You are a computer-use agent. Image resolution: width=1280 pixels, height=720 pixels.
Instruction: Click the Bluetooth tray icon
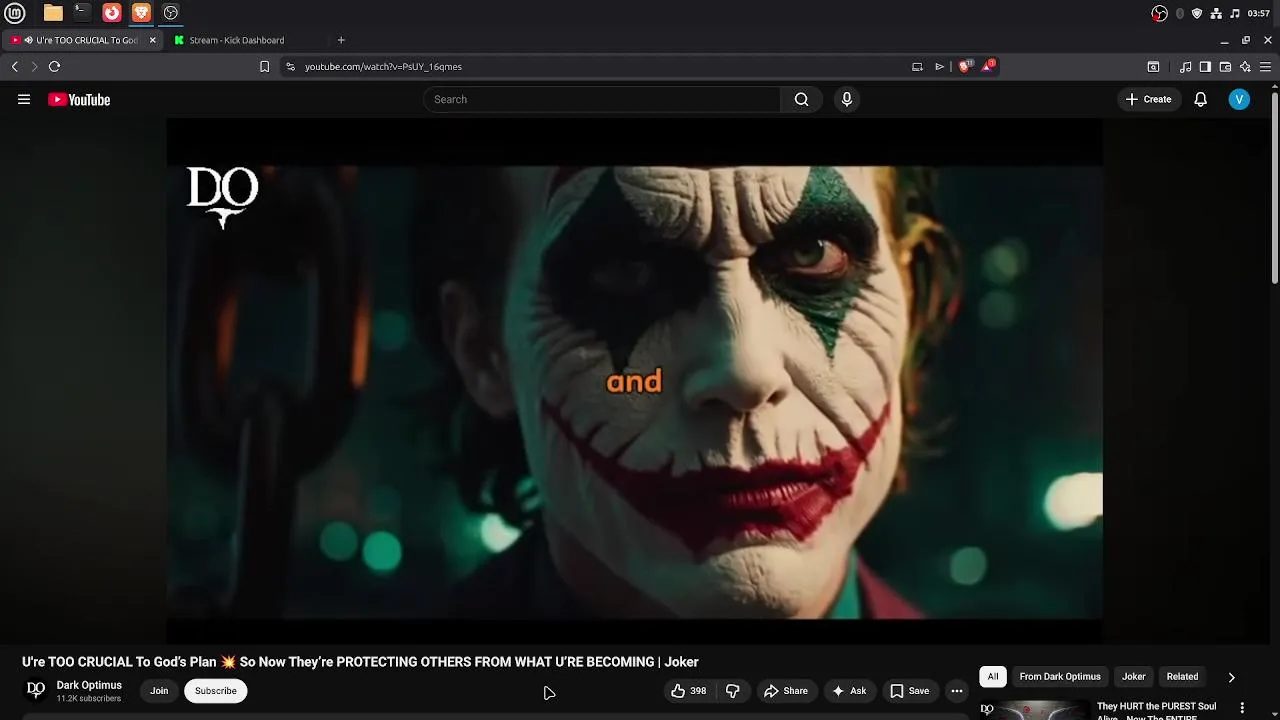pyautogui.click(x=1180, y=13)
